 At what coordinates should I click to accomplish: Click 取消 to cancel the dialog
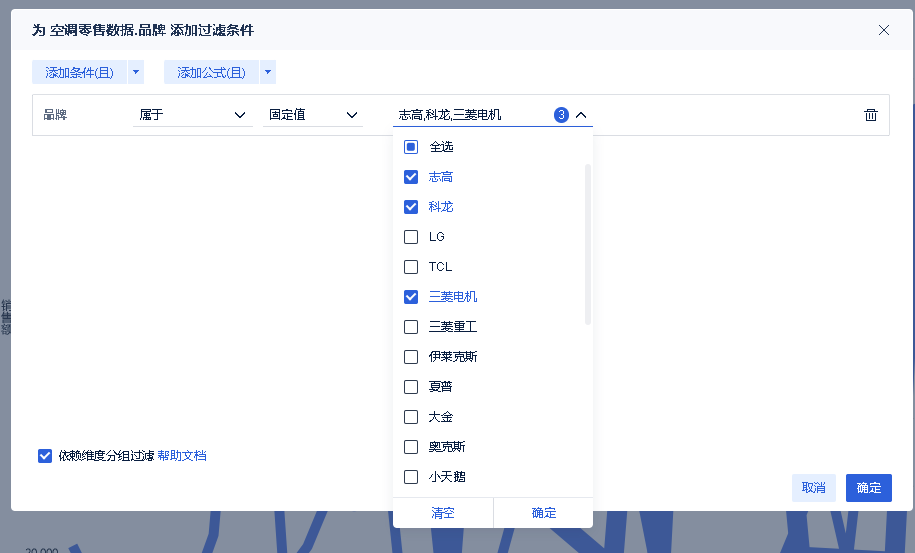pyautogui.click(x=813, y=488)
